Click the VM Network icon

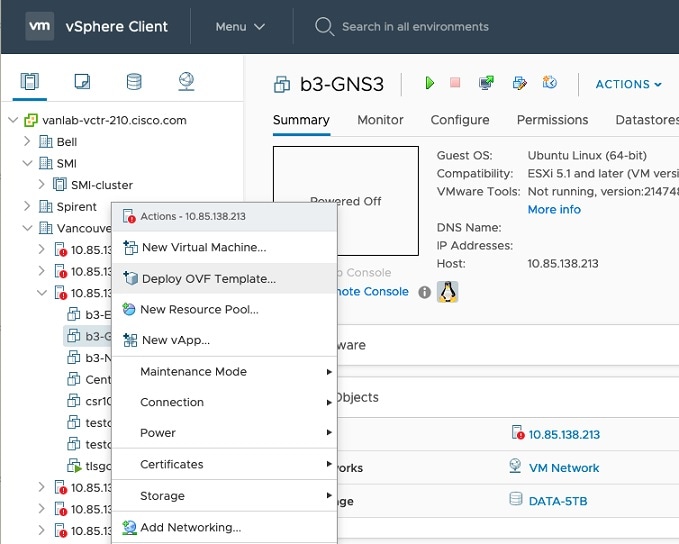pyautogui.click(x=515, y=466)
